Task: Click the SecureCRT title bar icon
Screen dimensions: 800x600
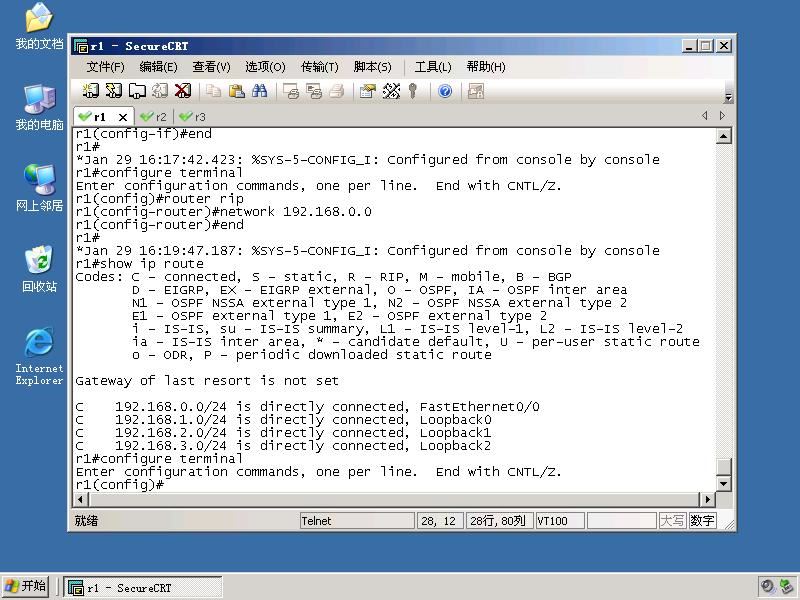Action: (81, 46)
